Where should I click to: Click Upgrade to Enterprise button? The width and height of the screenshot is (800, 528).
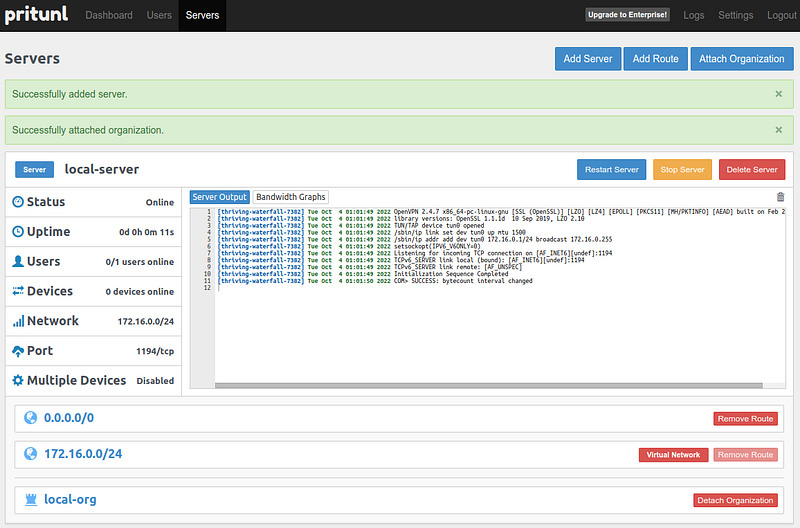pos(627,15)
